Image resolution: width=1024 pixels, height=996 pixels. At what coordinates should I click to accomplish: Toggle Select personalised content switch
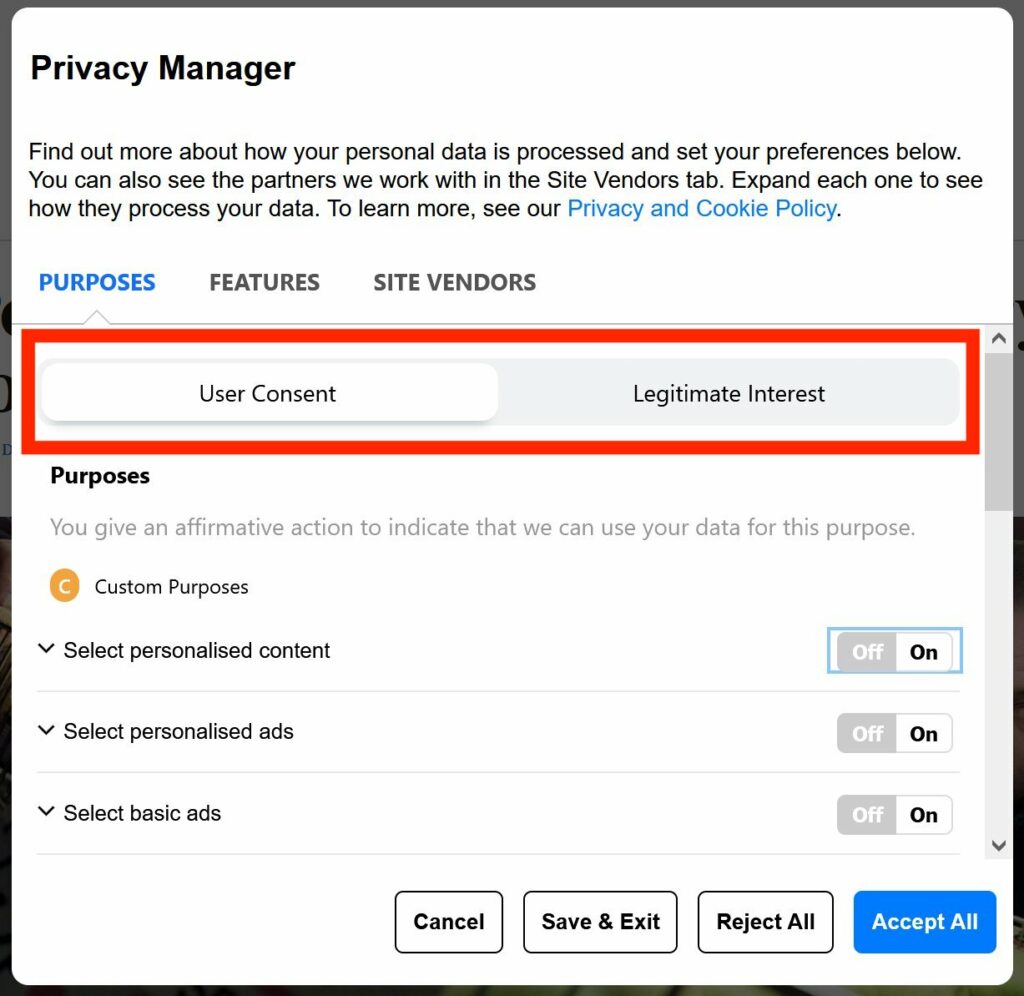coord(895,652)
